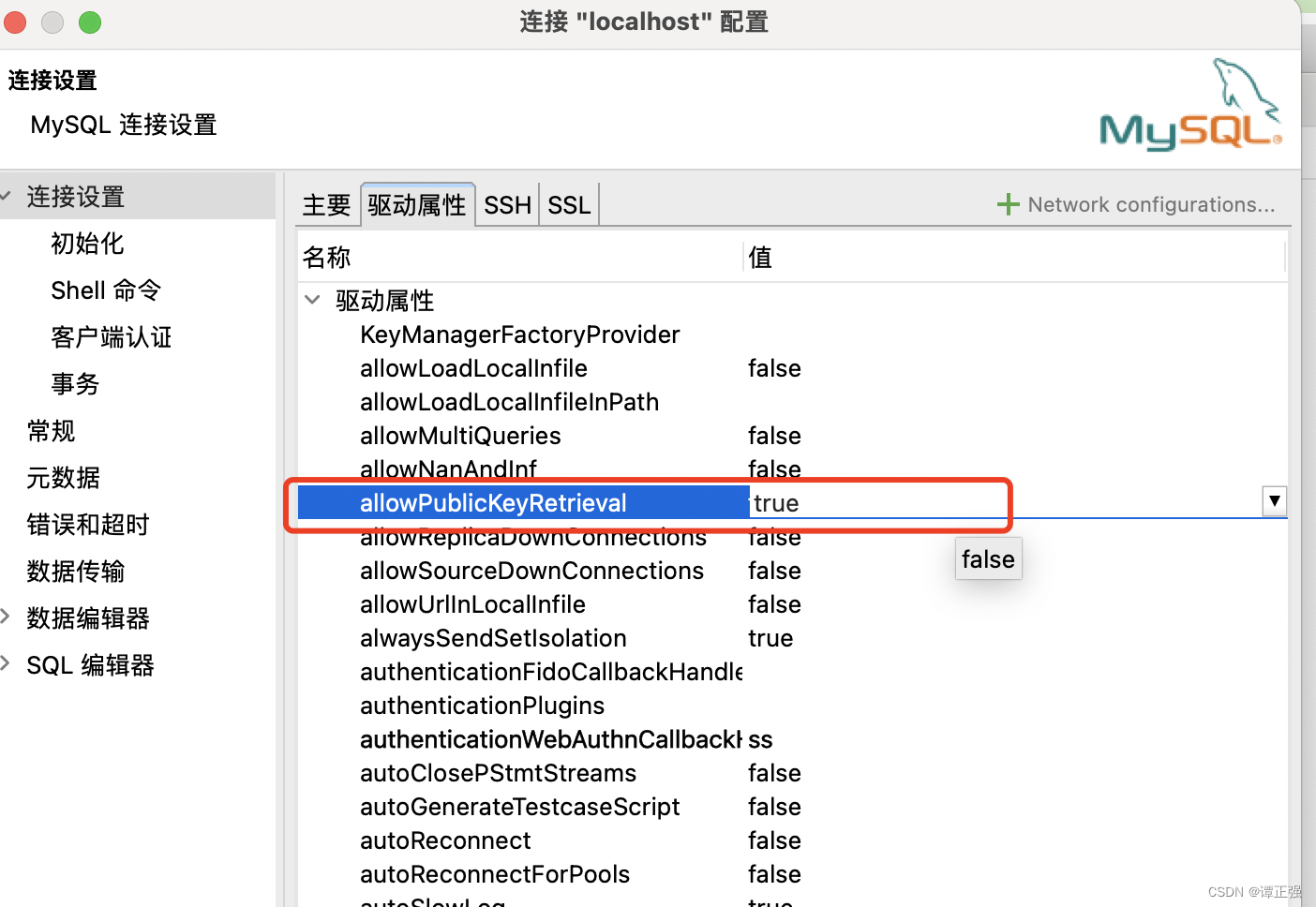Select the authenticationFidoCallbackHandler property
Image resolution: width=1316 pixels, height=907 pixels.
(551, 672)
